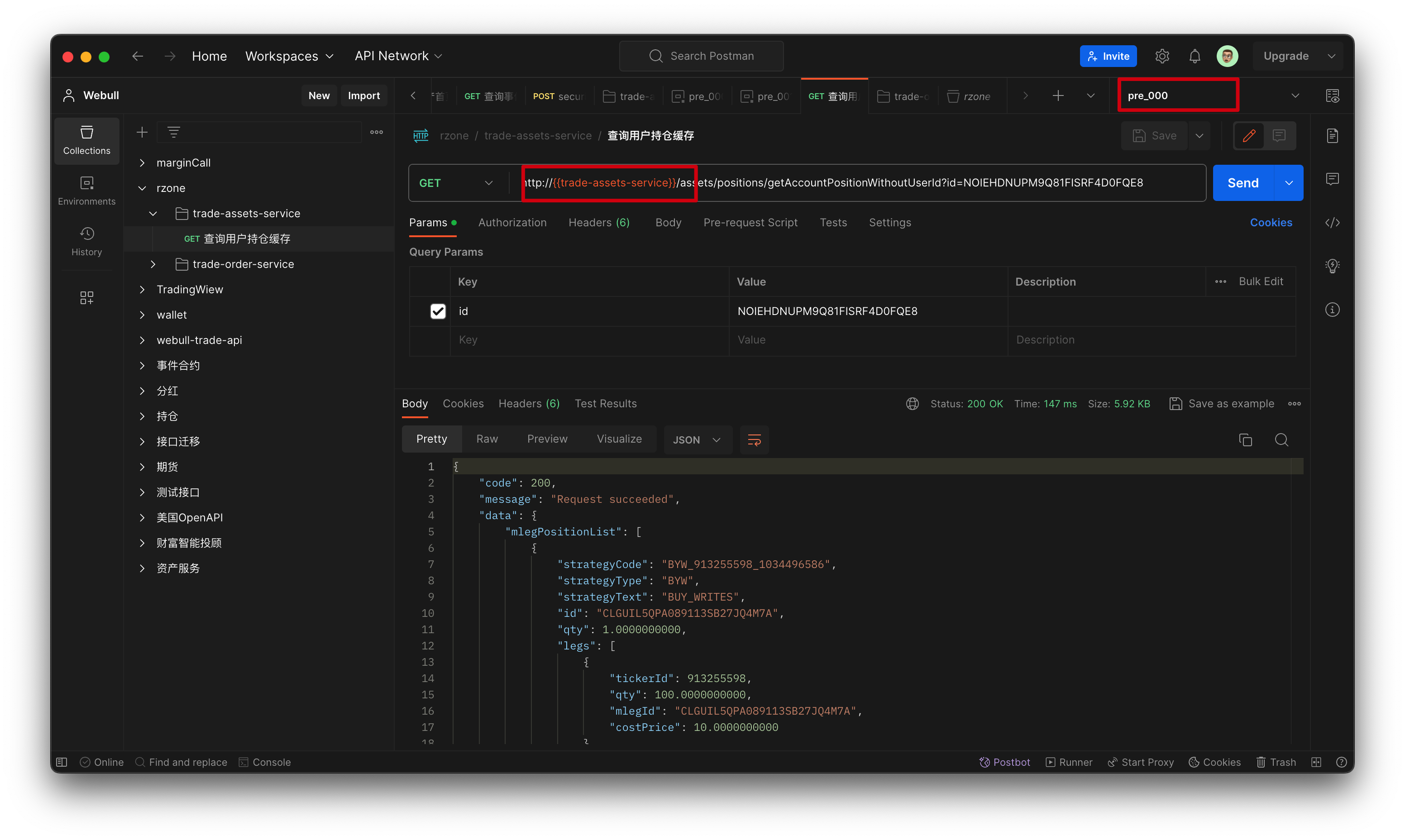
Task: Click the create new collection plus icon
Action: 142,133
